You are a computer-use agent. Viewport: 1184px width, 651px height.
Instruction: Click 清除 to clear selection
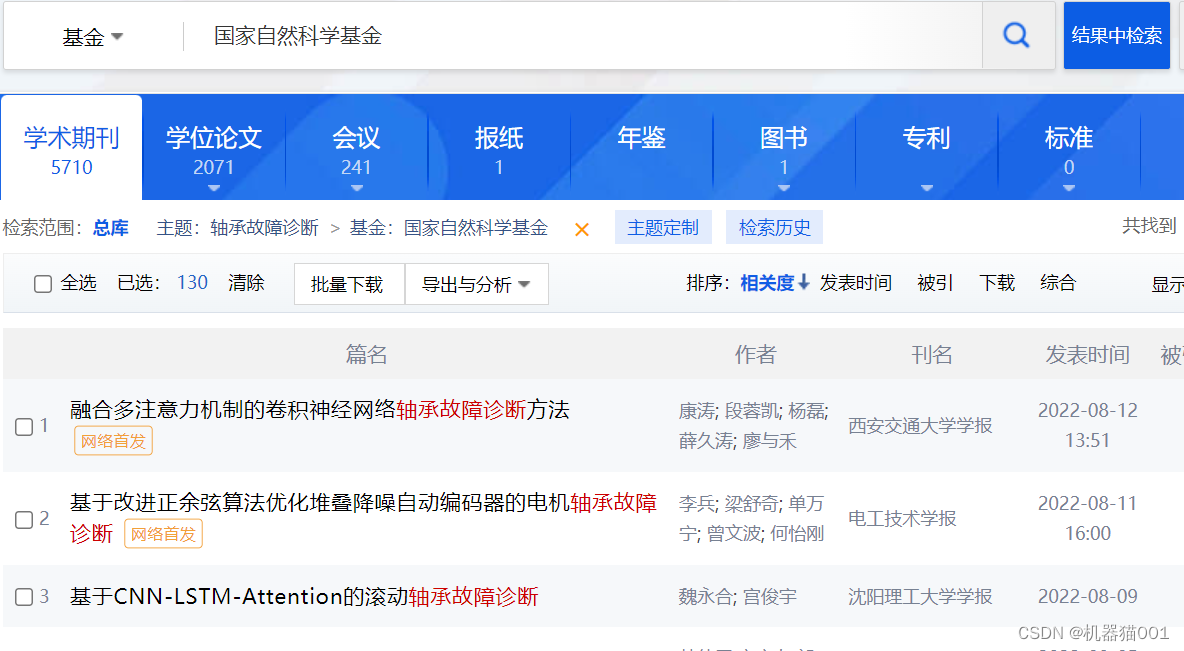coord(246,283)
